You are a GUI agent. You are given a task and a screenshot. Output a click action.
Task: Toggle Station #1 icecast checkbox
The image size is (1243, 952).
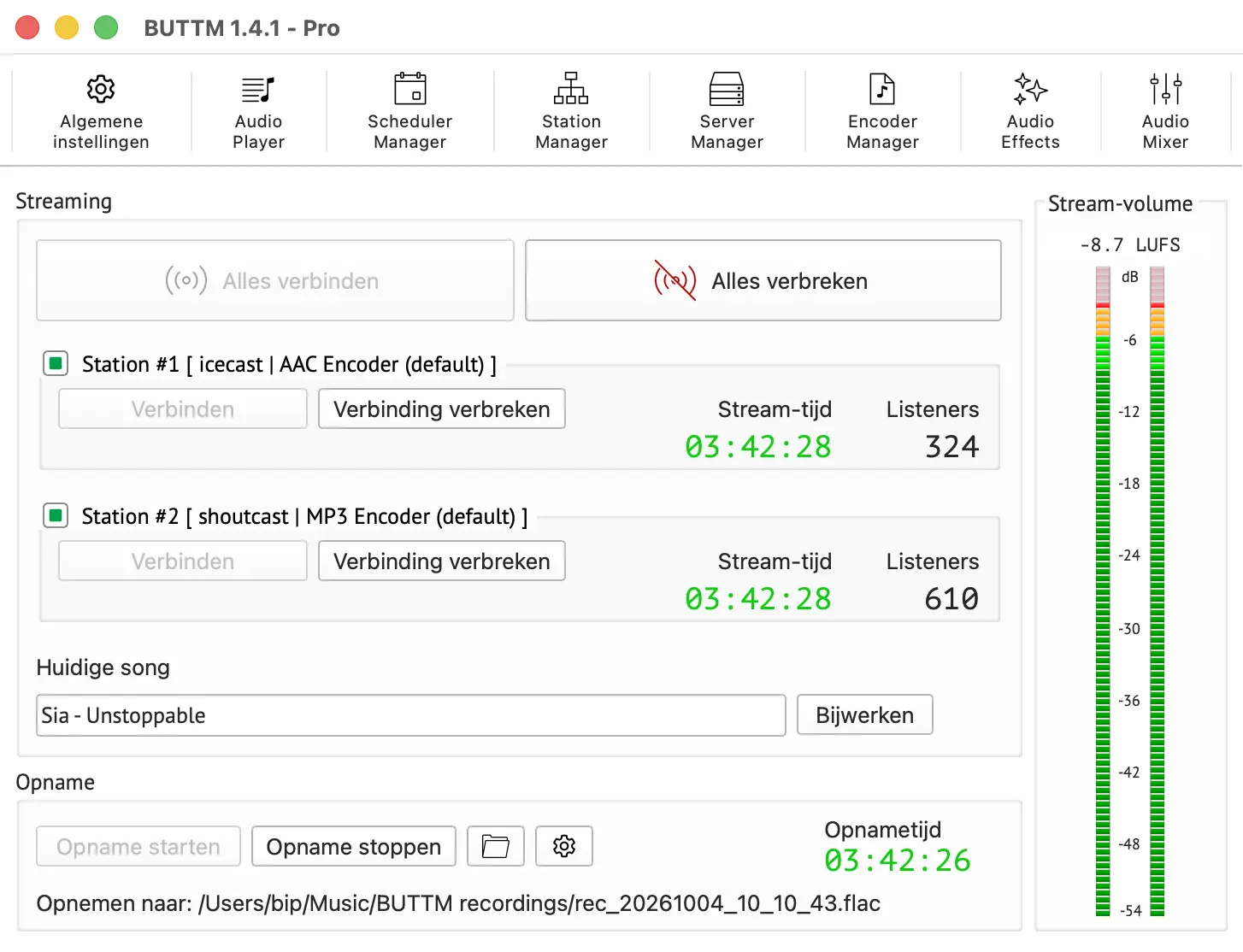click(x=56, y=364)
